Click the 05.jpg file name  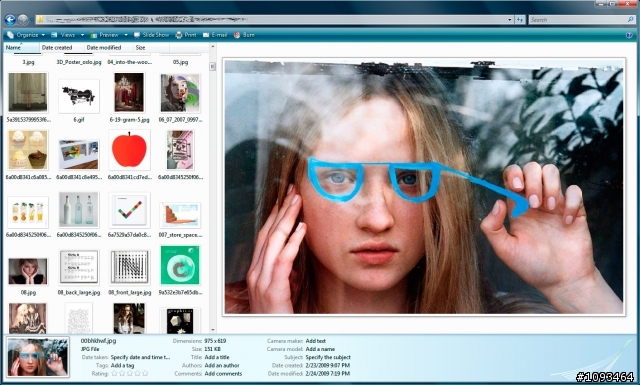point(180,62)
